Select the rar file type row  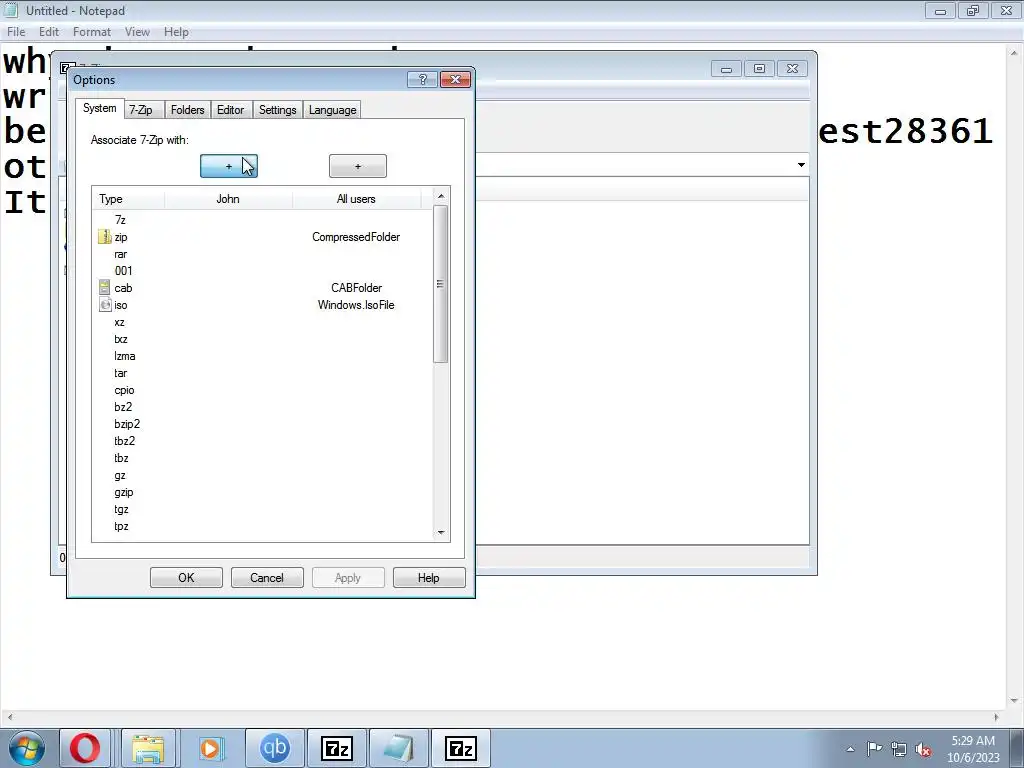263,253
